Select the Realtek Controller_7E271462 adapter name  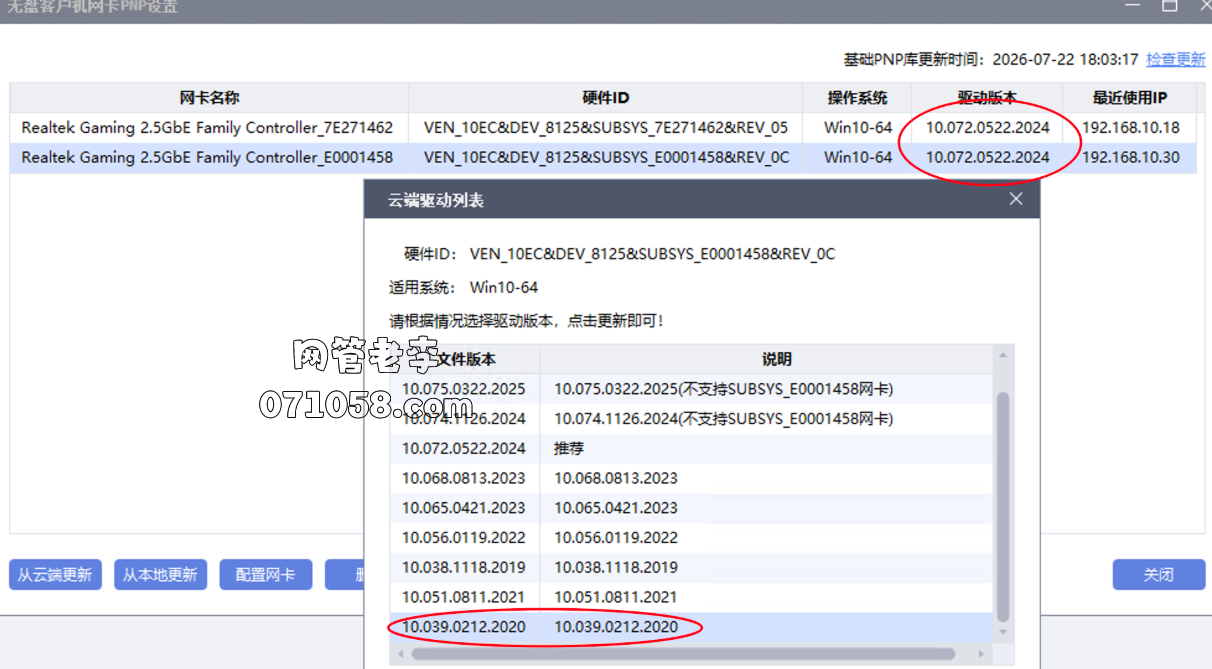click(x=207, y=128)
